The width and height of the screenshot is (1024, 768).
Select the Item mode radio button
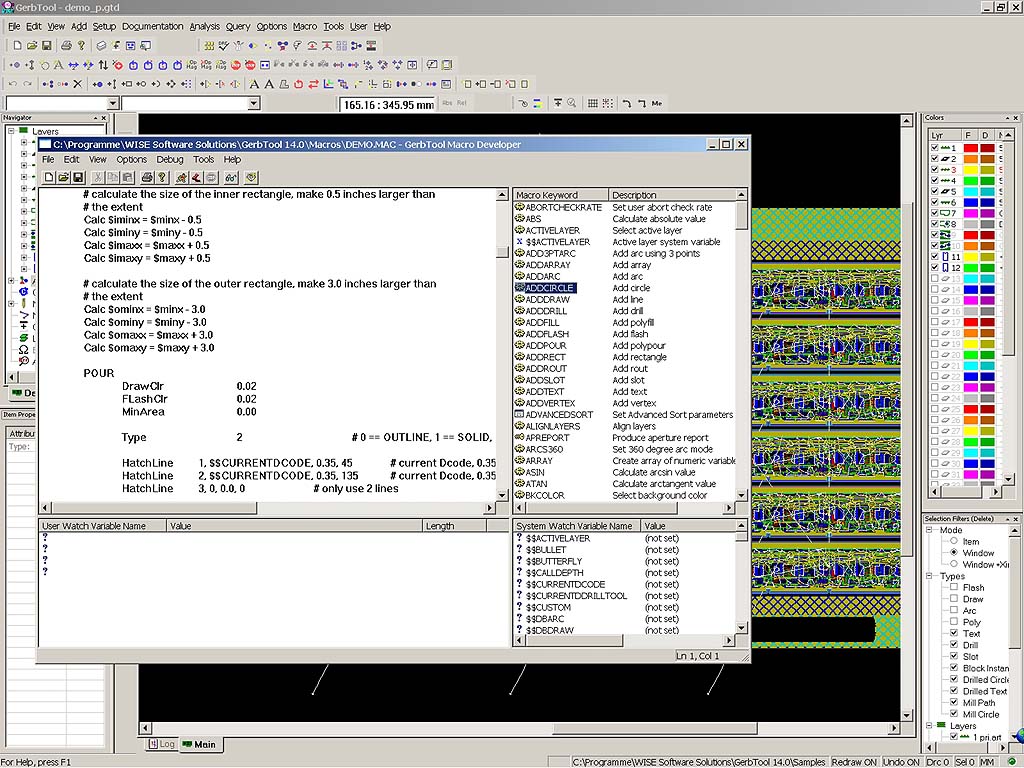point(954,541)
